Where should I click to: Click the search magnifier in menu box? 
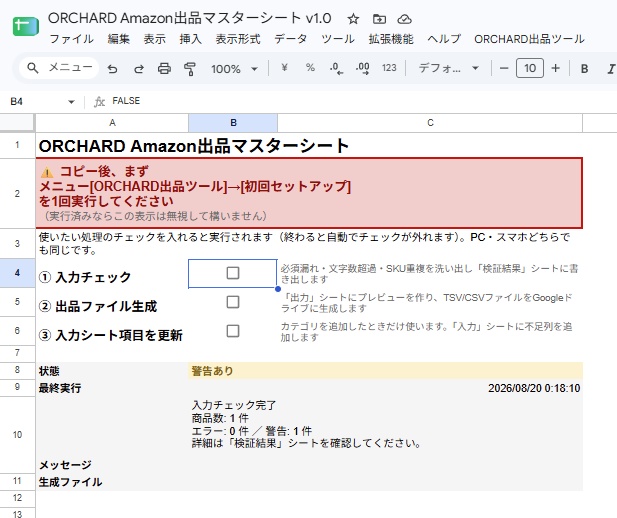pyautogui.click(x=33, y=68)
